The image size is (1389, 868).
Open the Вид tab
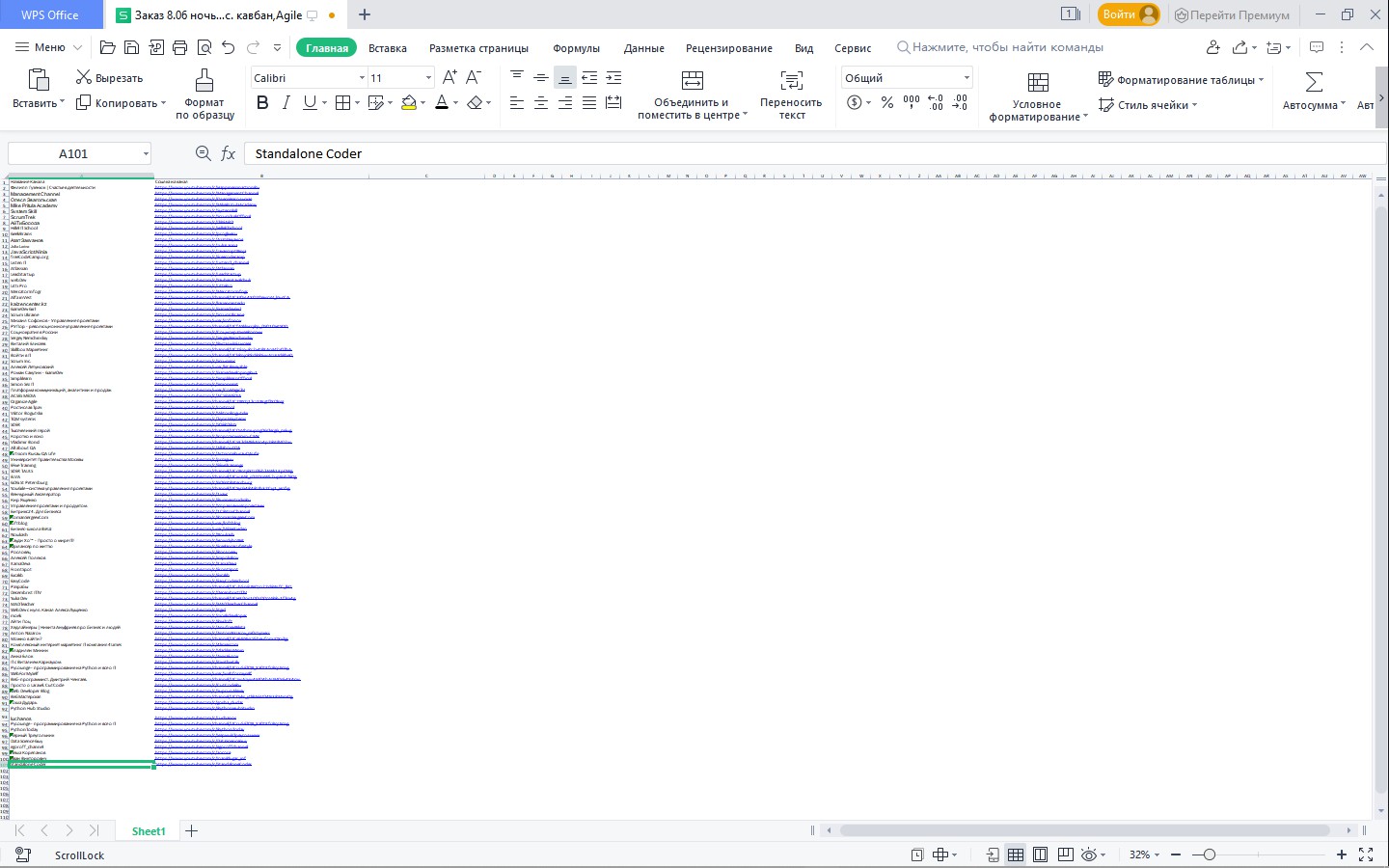point(803,48)
